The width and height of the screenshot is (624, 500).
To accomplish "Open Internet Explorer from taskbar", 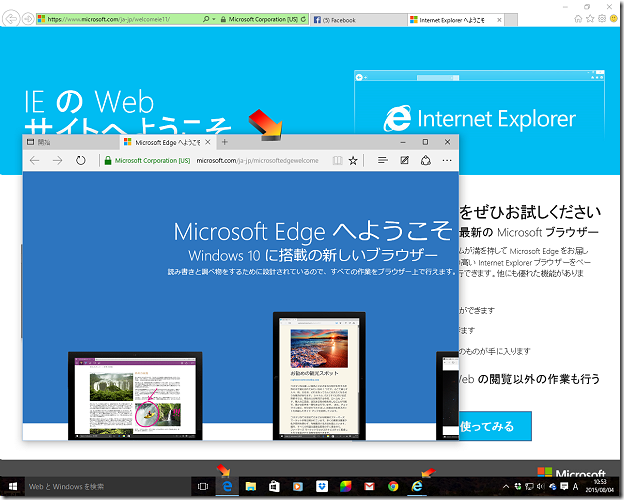I will [417, 486].
